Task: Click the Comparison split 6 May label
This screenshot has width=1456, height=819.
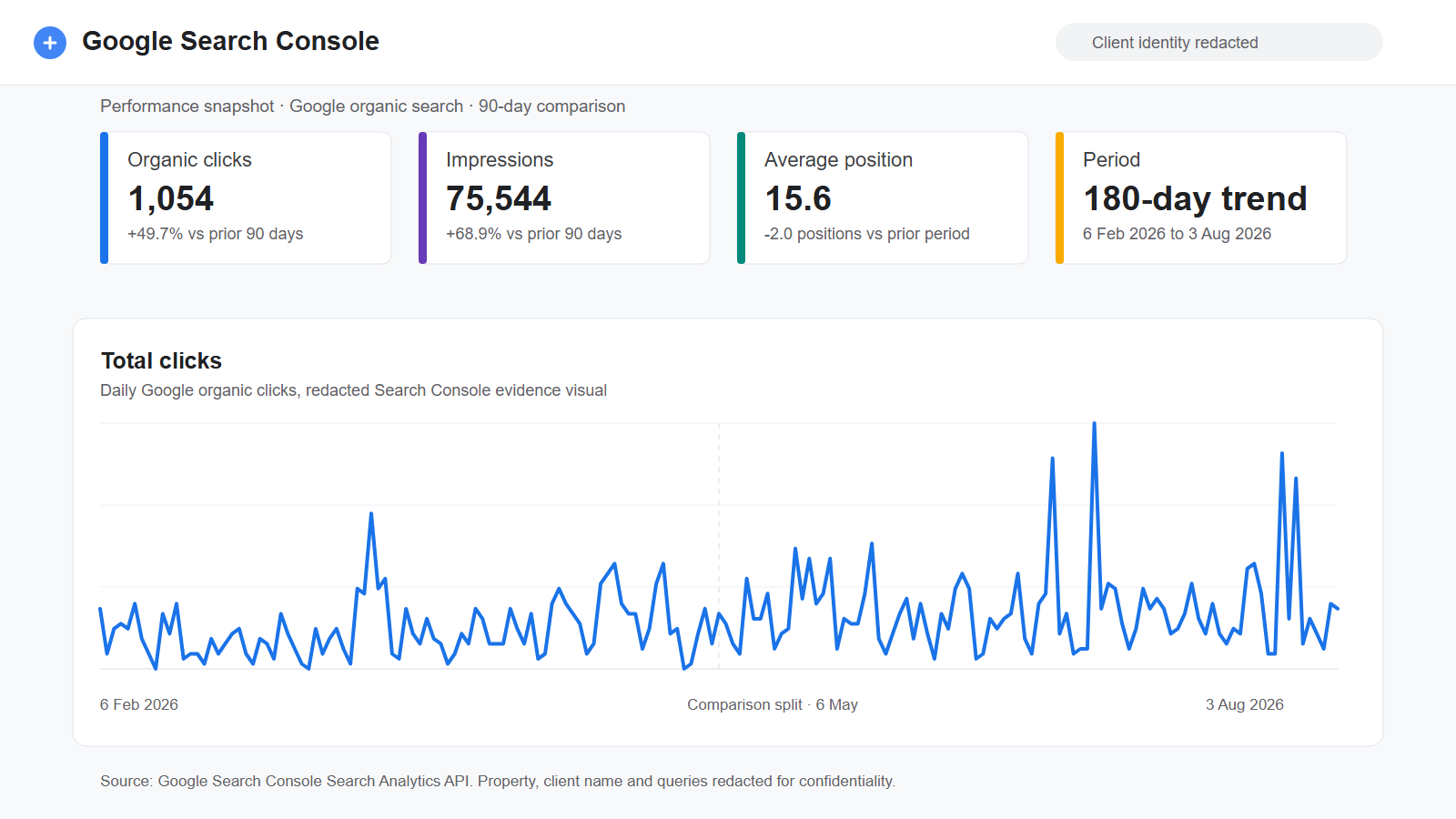Action: pyautogui.click(x=773, y=704)
